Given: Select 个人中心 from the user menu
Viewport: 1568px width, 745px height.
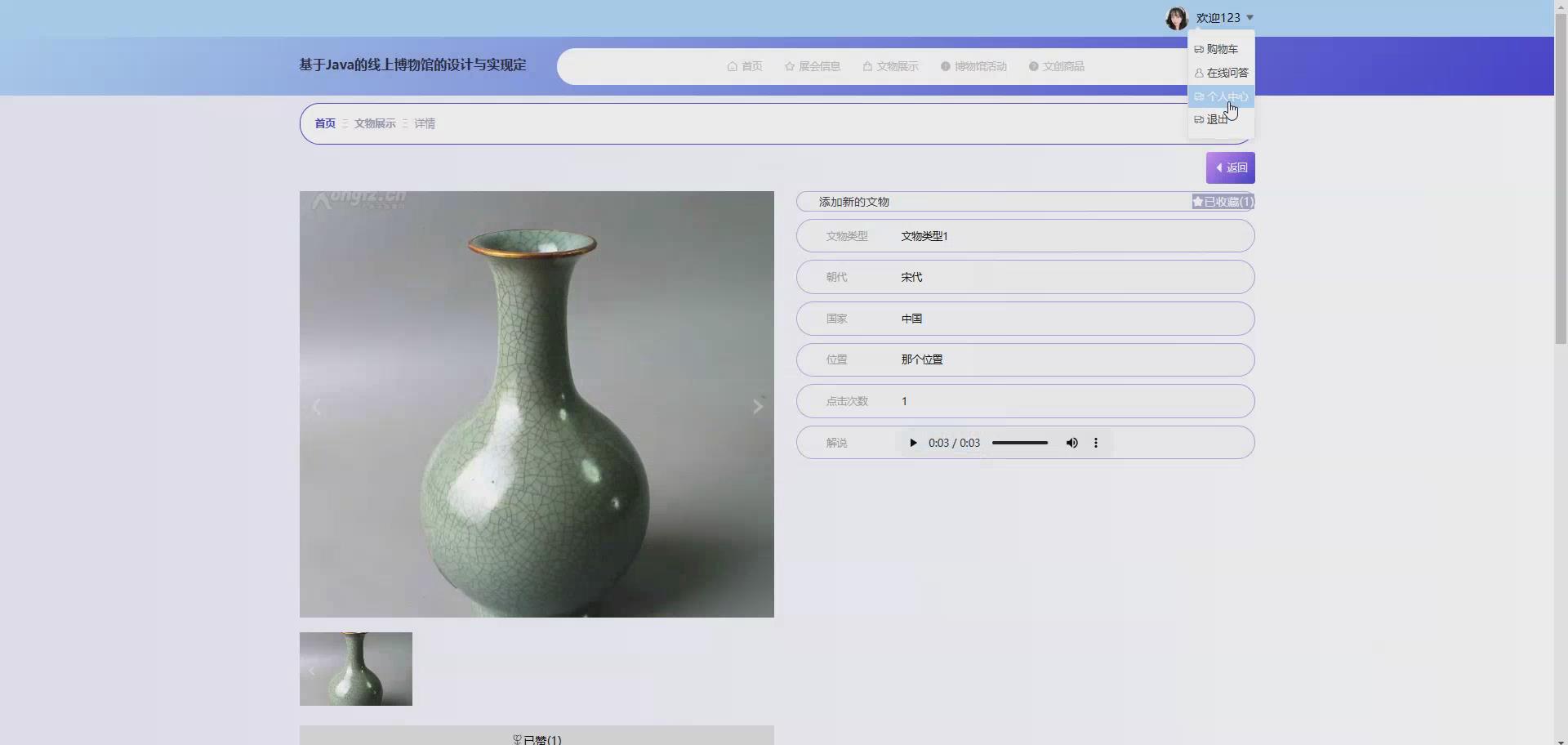Looking at the screenshot, I should (x=1223, y=96).
